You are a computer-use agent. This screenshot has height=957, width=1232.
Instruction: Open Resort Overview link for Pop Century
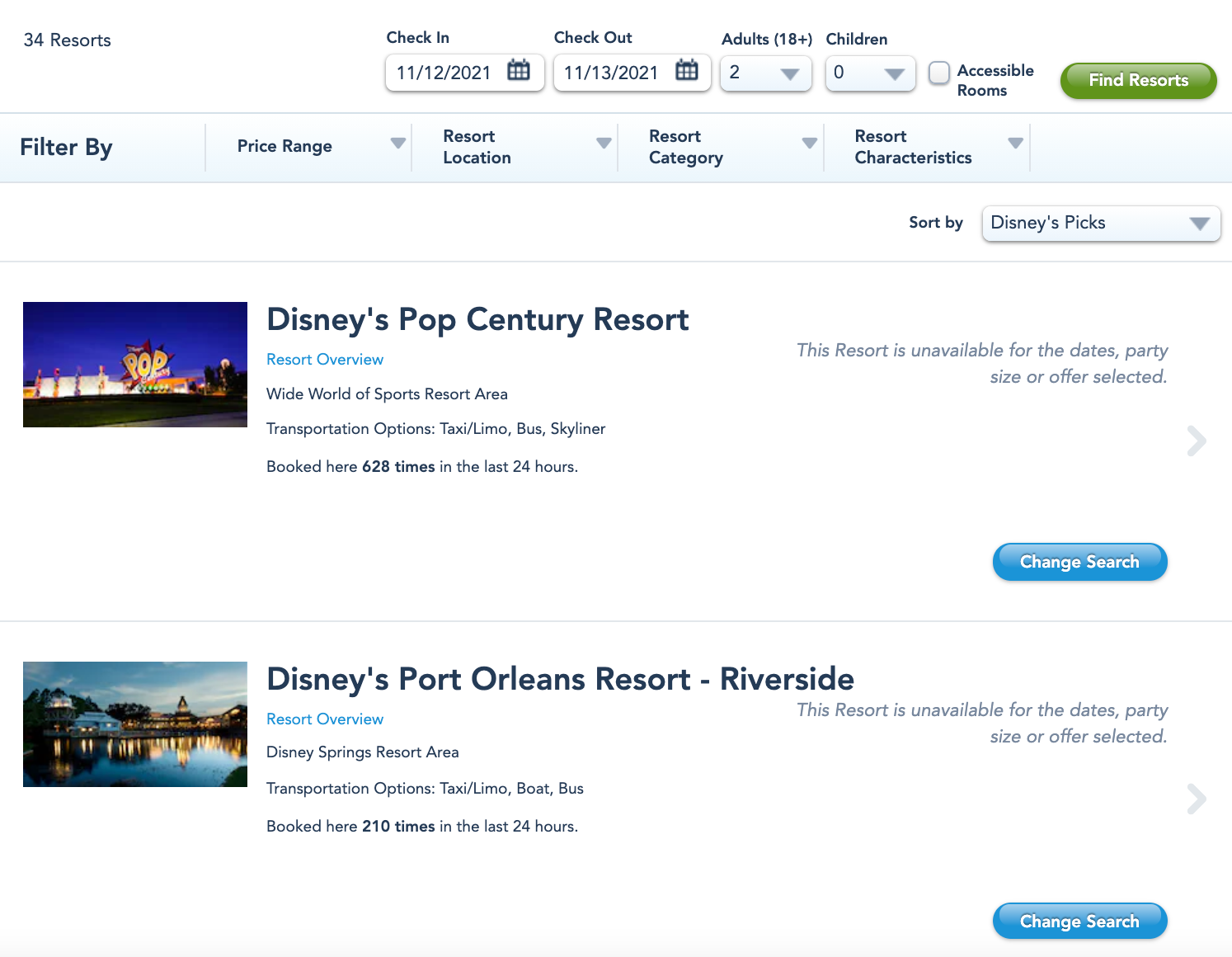325,360
